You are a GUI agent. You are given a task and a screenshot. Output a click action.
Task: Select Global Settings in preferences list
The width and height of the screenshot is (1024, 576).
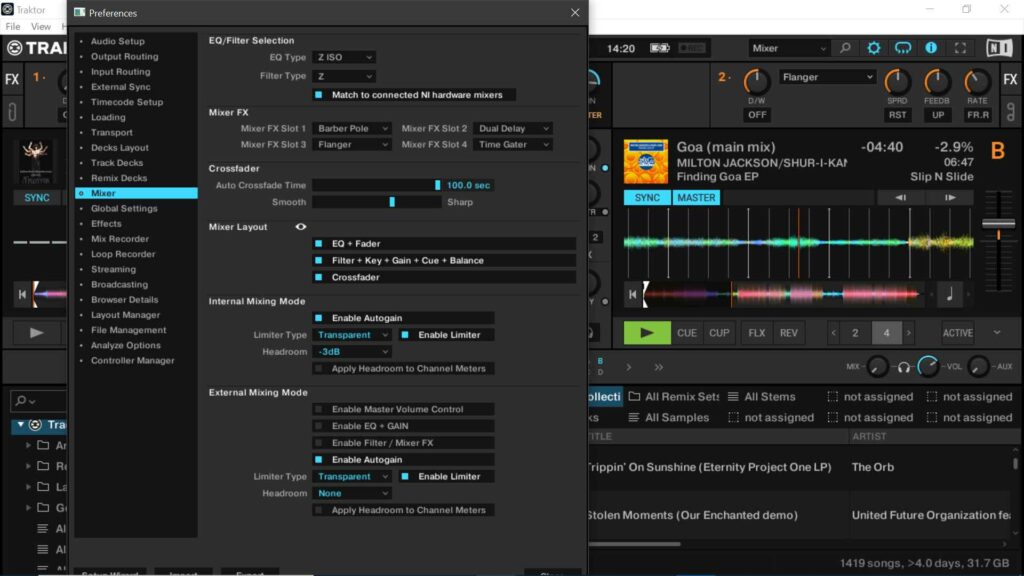[x=124, y=209]
